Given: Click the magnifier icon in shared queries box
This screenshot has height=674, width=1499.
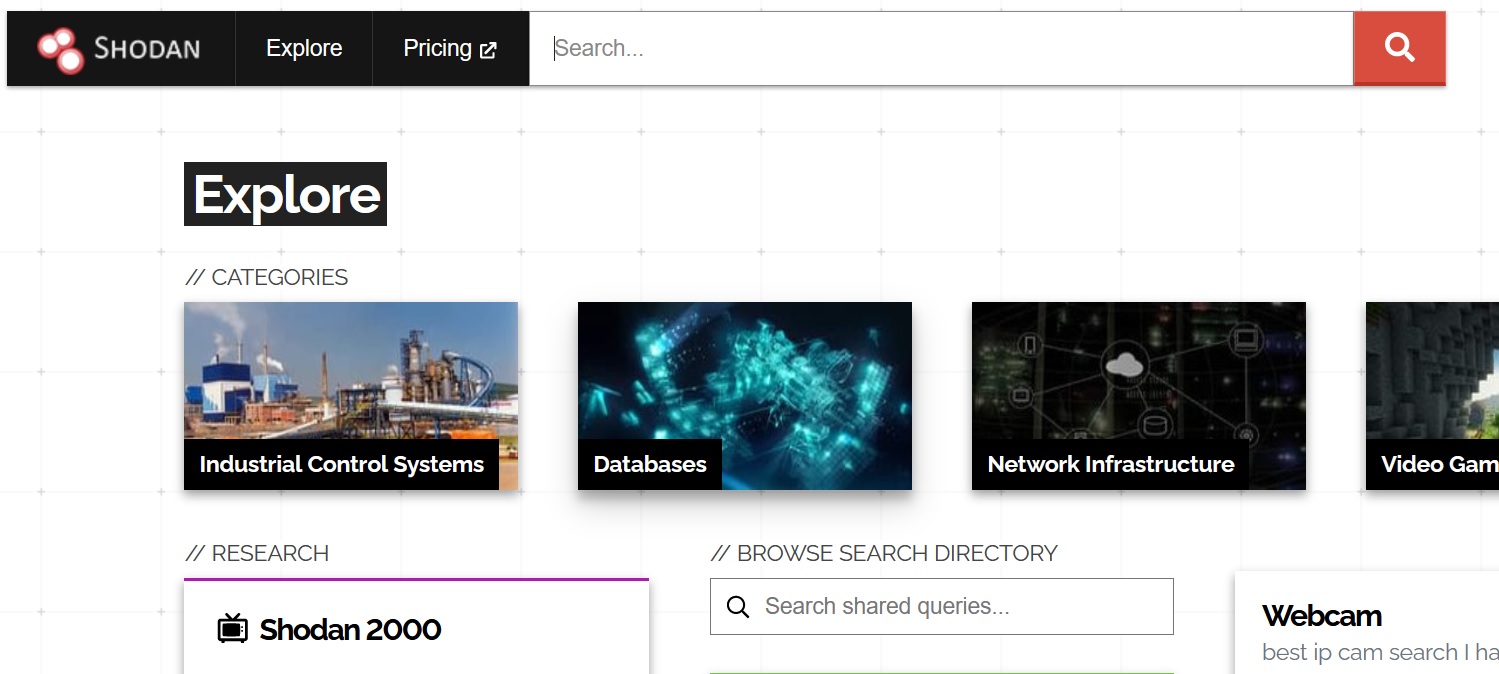Looking at the screenshot, I should coord(738,606).
